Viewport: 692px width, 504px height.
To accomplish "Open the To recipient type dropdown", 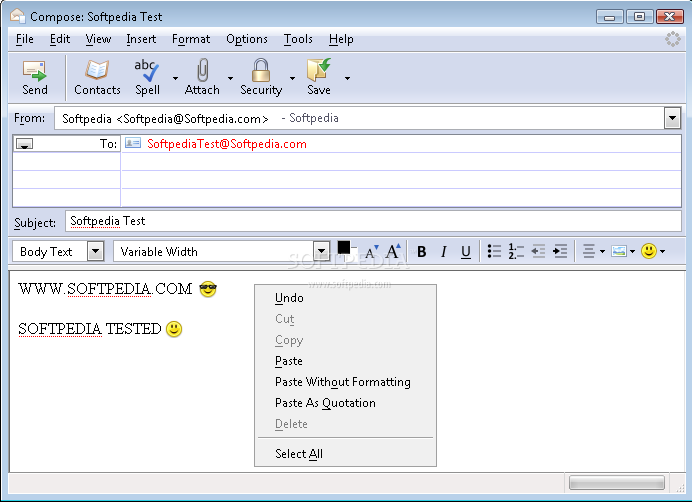I will (x=24, y=144).
